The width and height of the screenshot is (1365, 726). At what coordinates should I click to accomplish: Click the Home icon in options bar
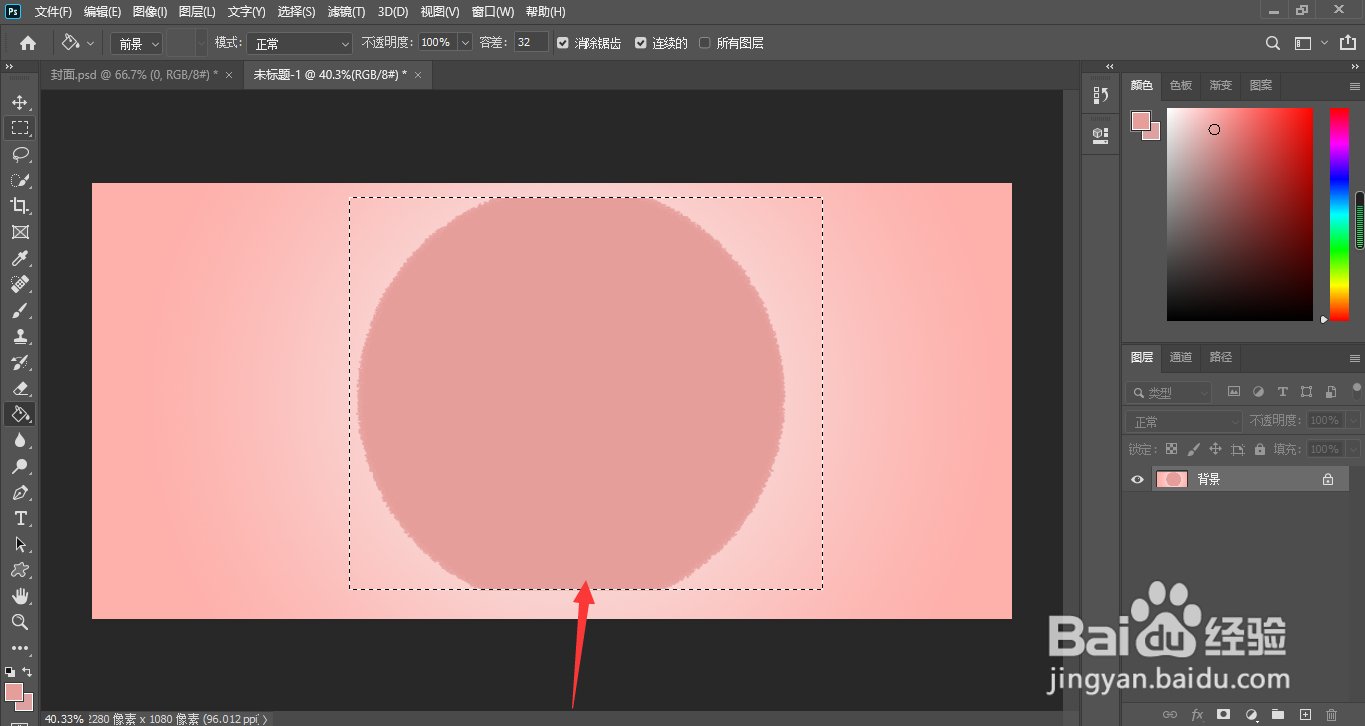(x=28, y=43)
